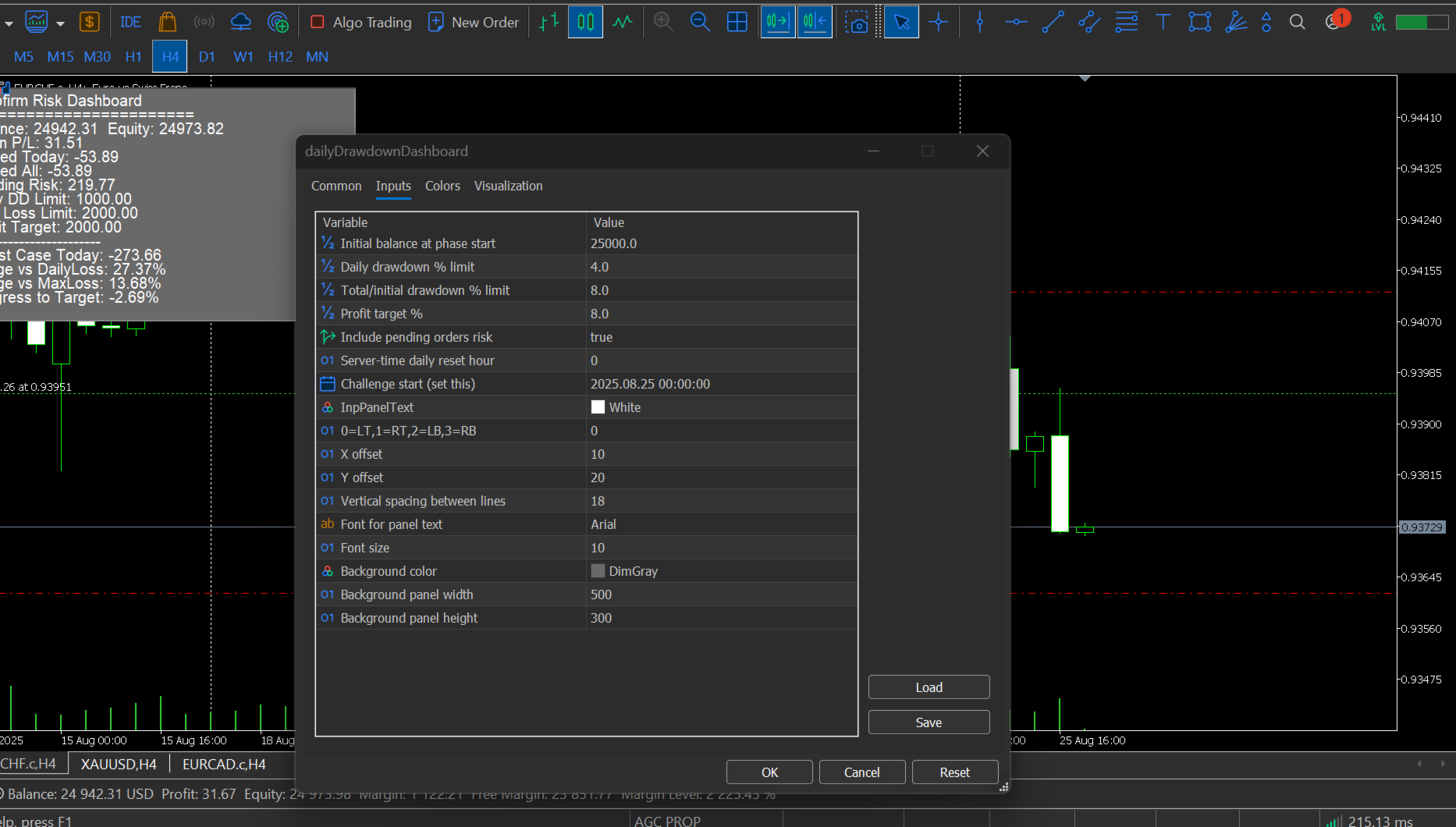Draw an equidistant channel
This screenshot has width=1456, height=827.
(1089, 22)
